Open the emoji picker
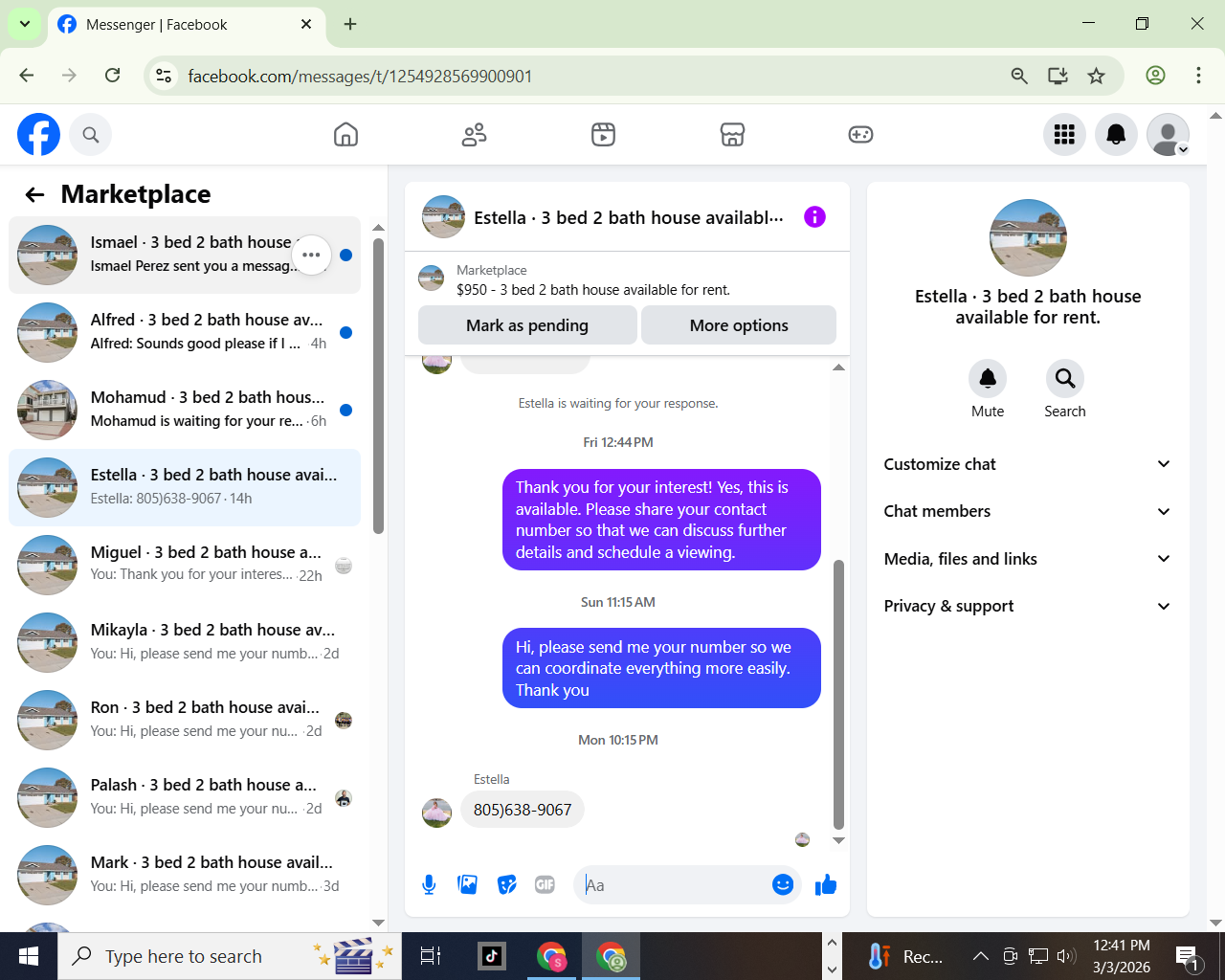 point(783,885)
